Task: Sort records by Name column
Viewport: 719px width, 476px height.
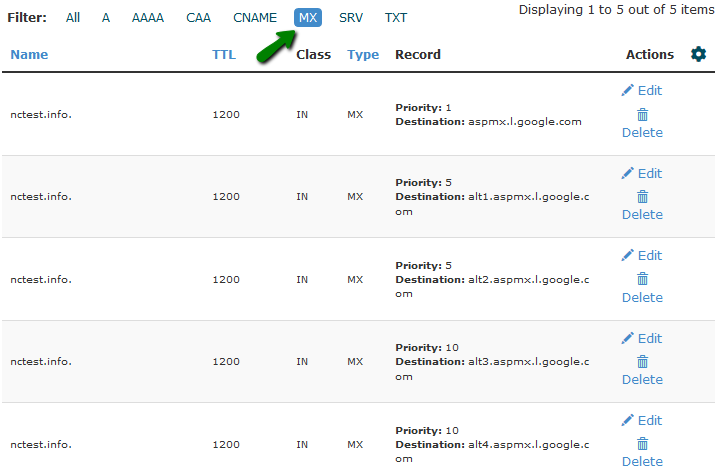Action: (29, 54)
